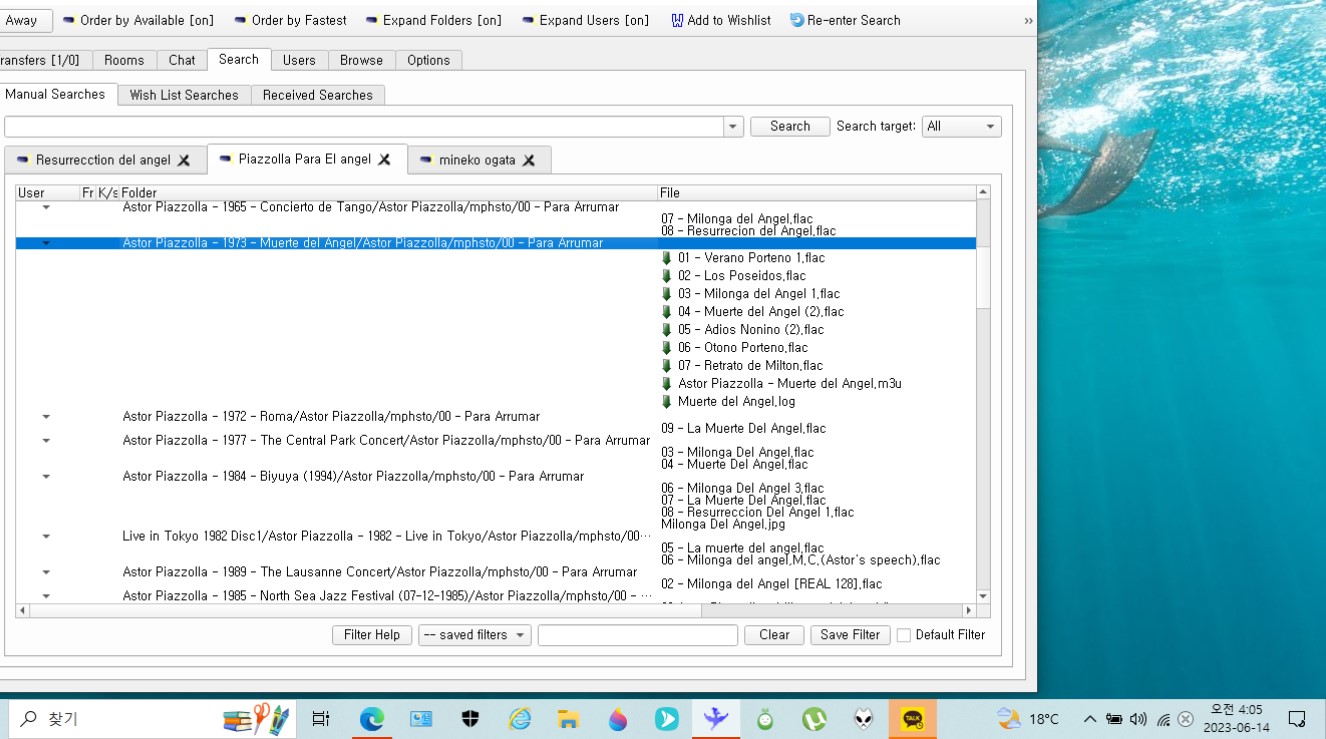This screenshot has height=739, width=1326.
Task: Collapse the 1965 Concierto de Tango folder row
Action: pyautogui.click(x=46, y=208)
